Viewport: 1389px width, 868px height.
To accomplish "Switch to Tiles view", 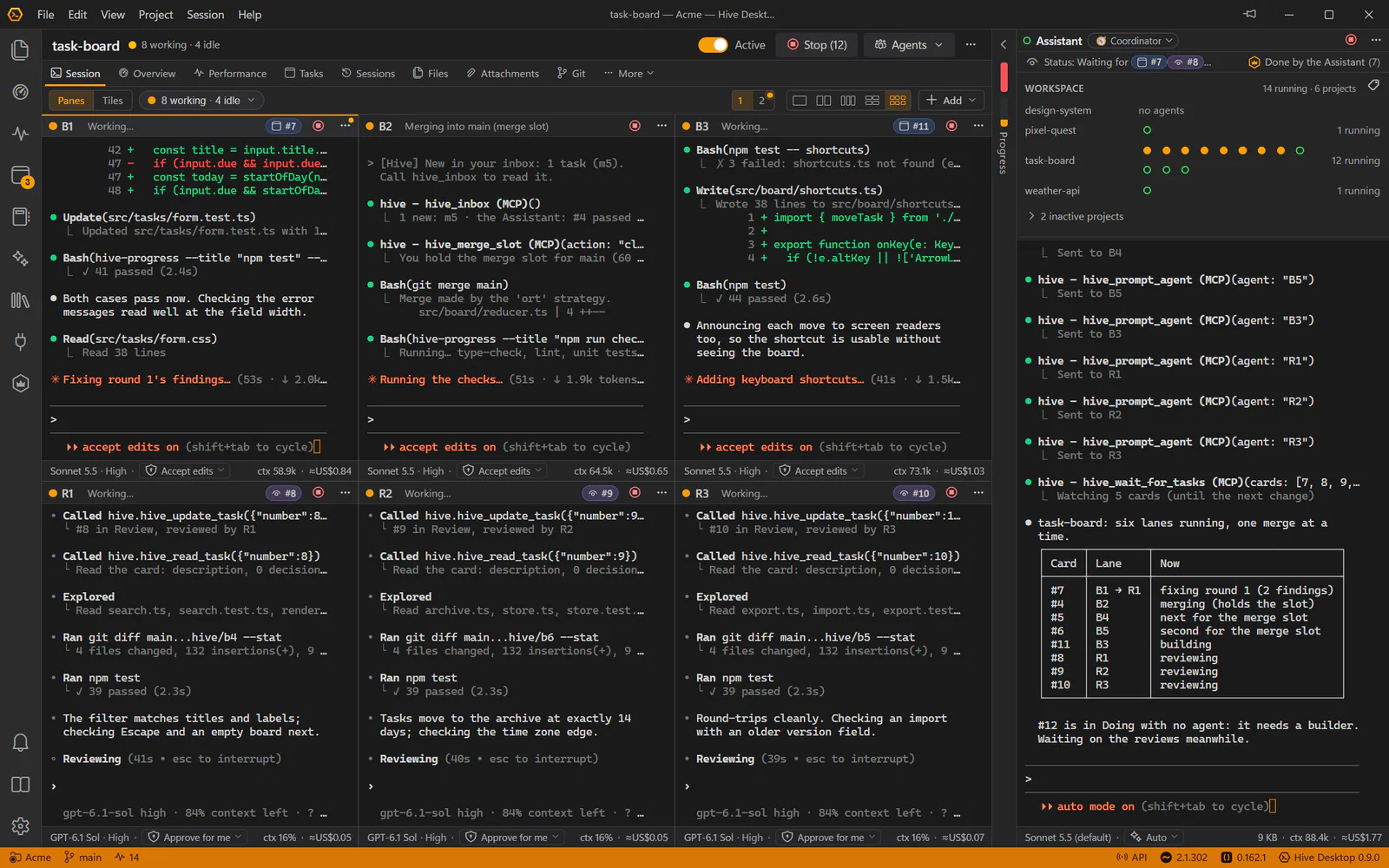I will (113, 101).
